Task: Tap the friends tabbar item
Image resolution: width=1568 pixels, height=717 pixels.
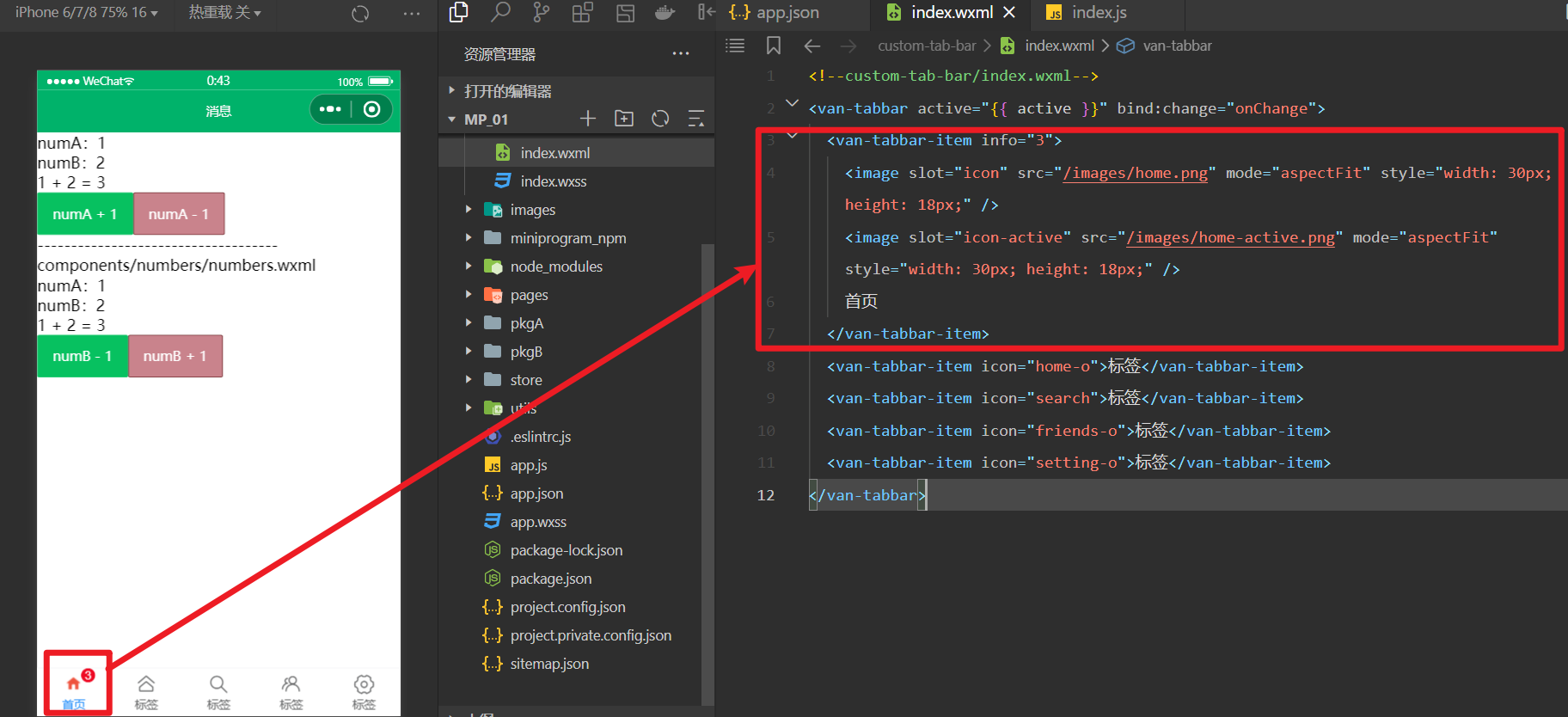Action: (291, 692)
